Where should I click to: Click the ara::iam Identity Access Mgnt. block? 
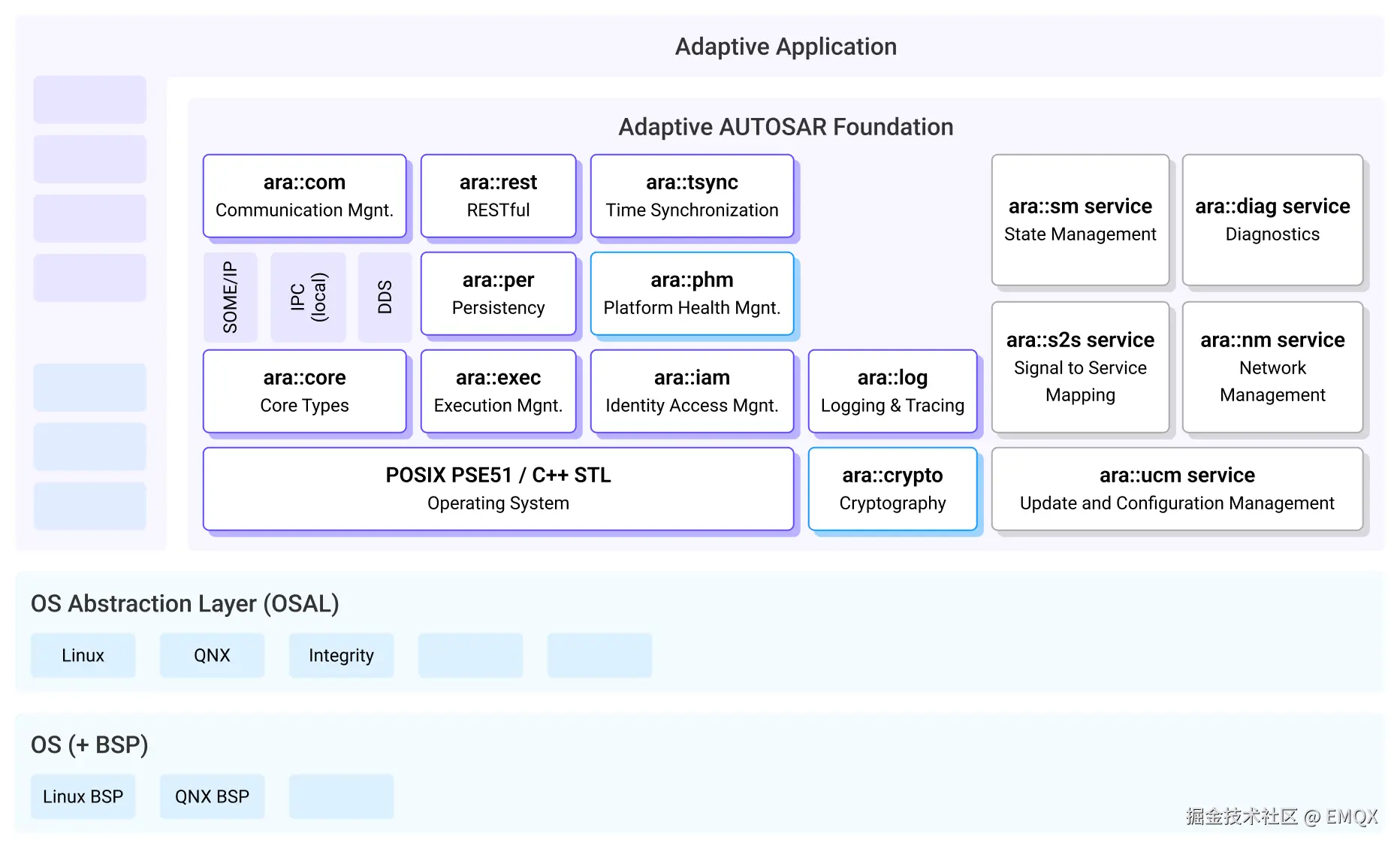coord(692,391)
